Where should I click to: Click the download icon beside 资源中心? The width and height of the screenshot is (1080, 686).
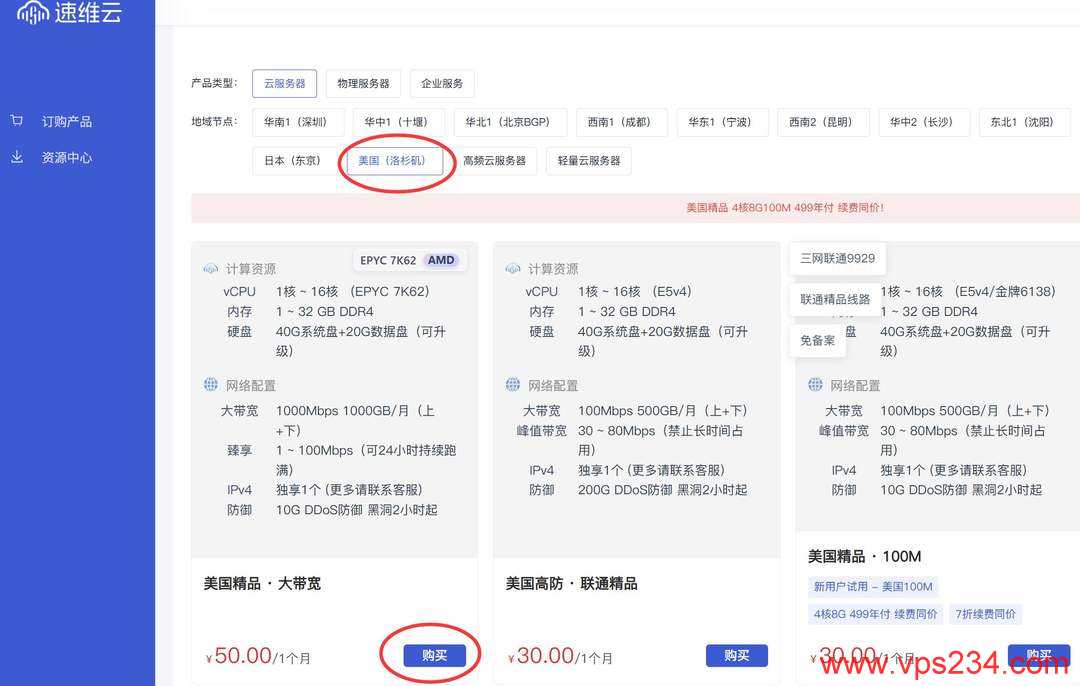(x=17, y=157)
